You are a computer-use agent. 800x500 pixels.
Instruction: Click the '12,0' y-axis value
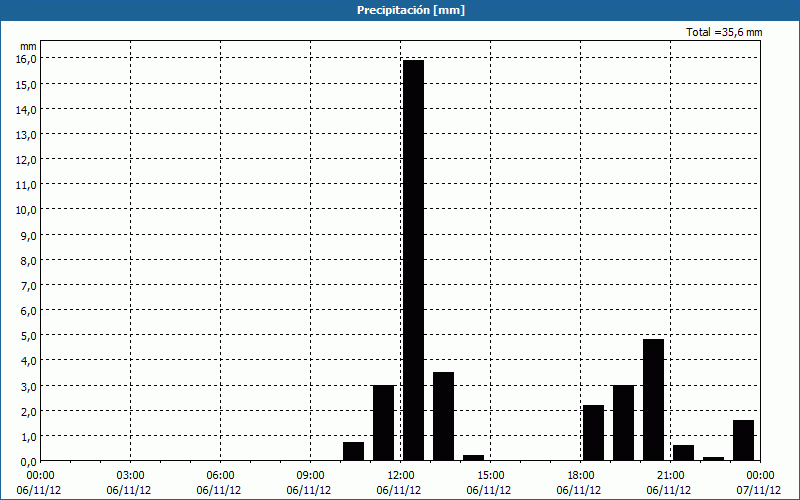coord(26,160)
